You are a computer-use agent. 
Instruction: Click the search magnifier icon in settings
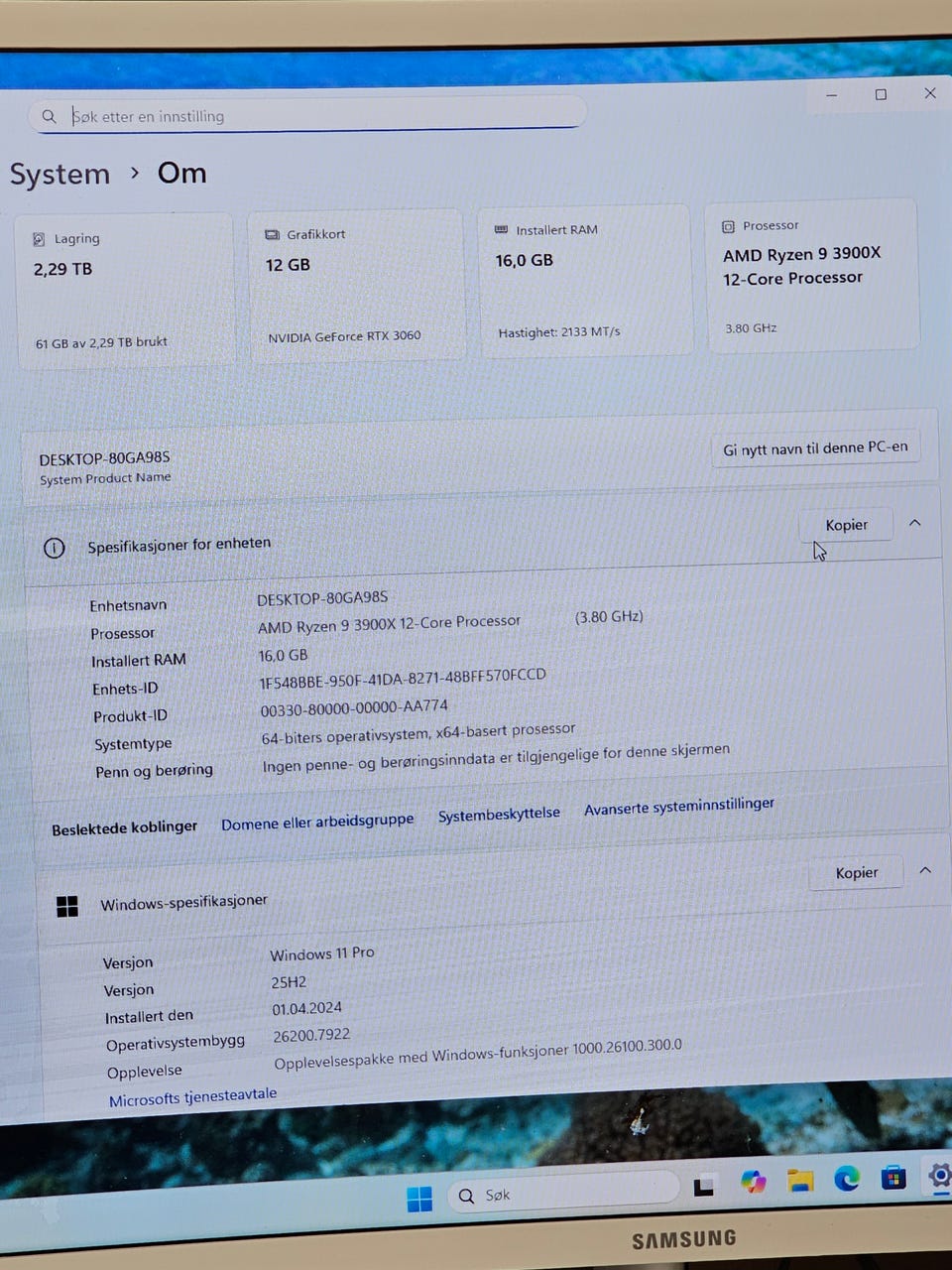(49, 117)
